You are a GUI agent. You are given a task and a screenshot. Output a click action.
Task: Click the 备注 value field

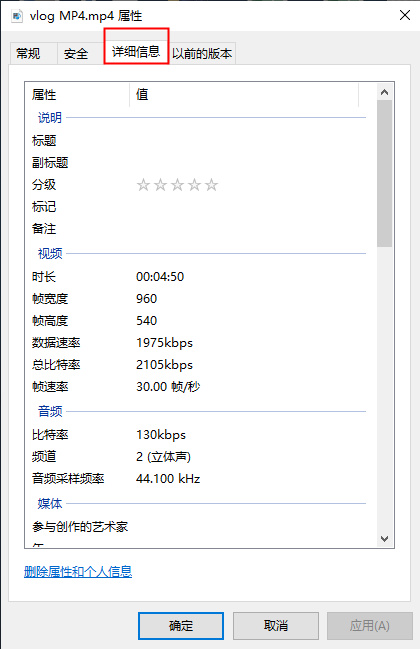coord(247,228)
